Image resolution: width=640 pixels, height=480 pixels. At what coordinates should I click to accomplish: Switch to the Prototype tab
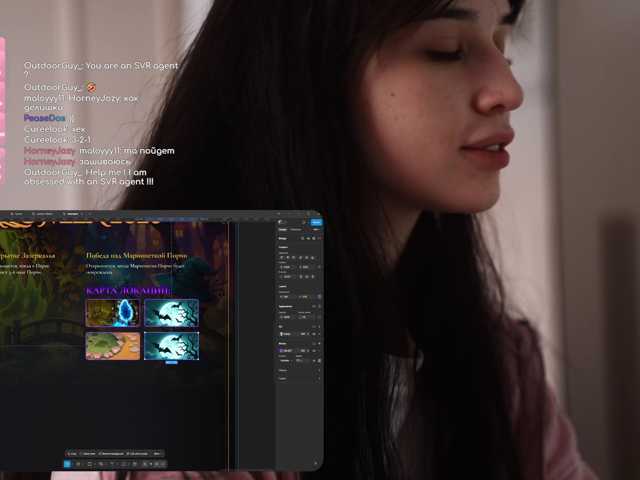pos(296,229)
